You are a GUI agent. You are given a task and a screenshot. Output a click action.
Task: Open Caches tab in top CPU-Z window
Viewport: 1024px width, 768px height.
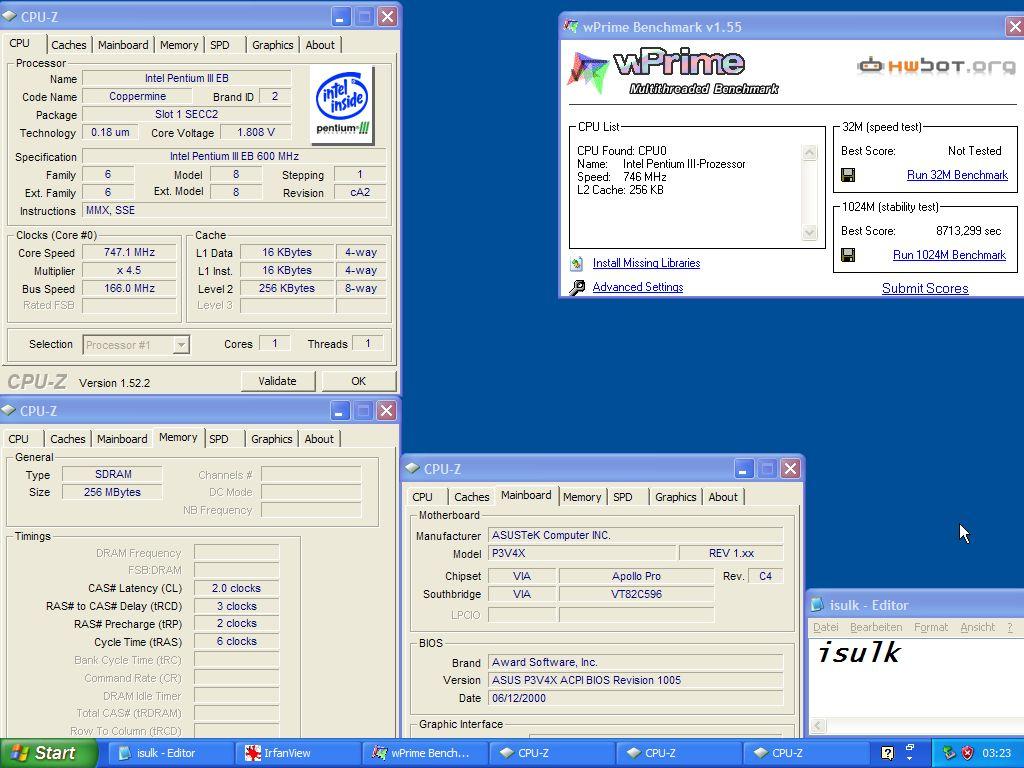[x=69, y=45]
